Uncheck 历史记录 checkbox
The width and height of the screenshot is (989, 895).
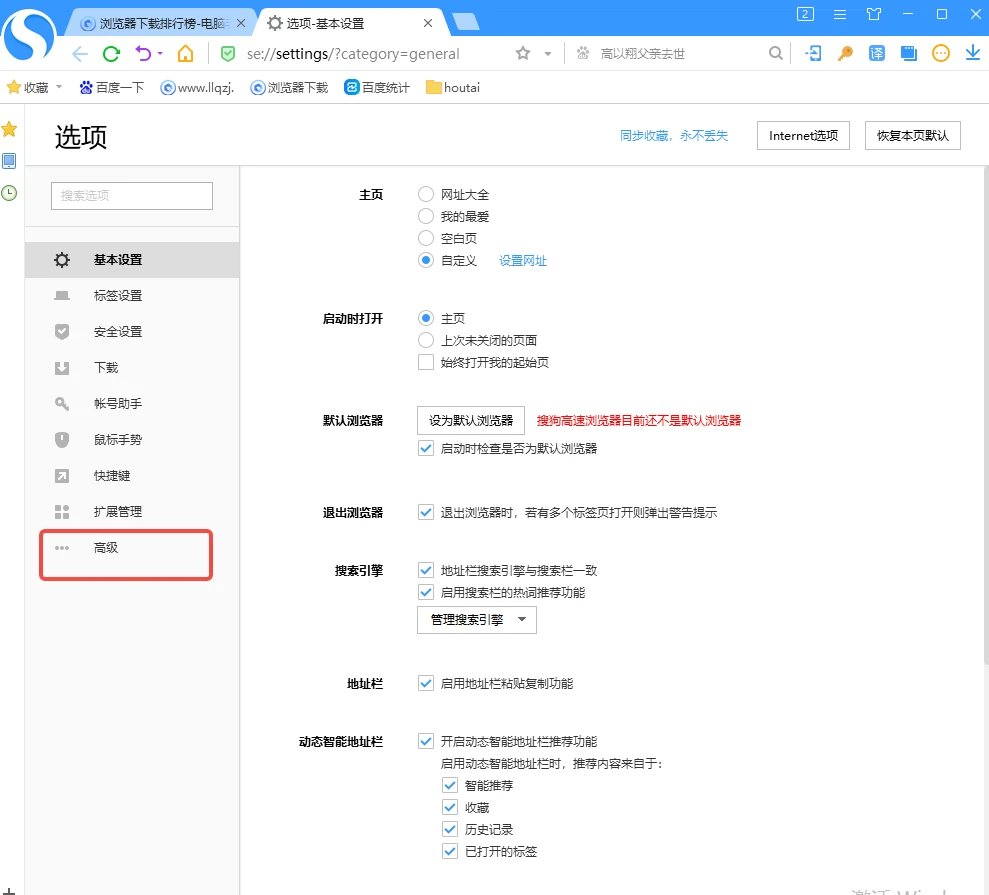point(450,830)
